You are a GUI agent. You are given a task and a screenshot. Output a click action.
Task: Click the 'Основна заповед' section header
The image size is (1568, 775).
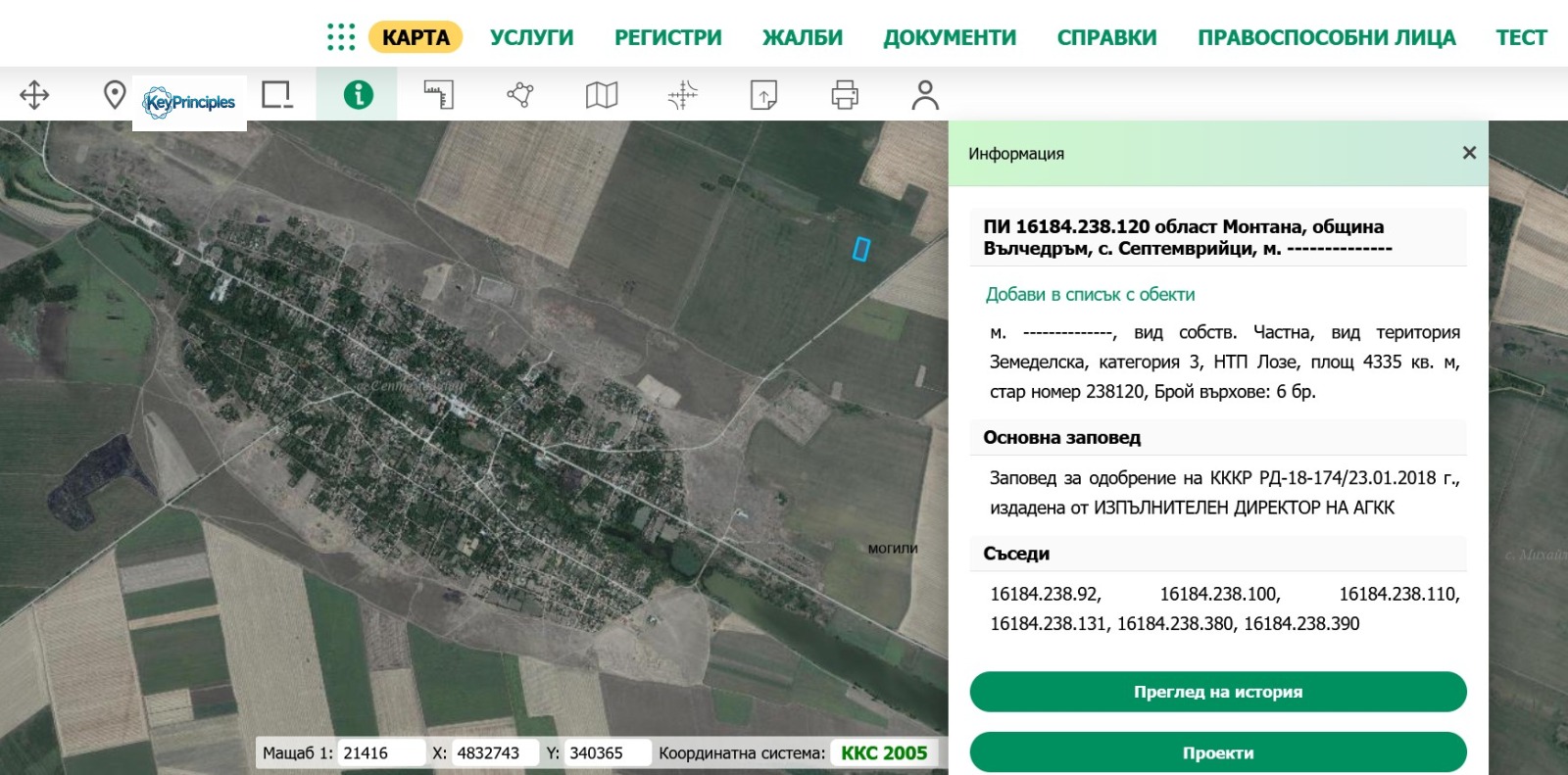(x=1218, y=437)
